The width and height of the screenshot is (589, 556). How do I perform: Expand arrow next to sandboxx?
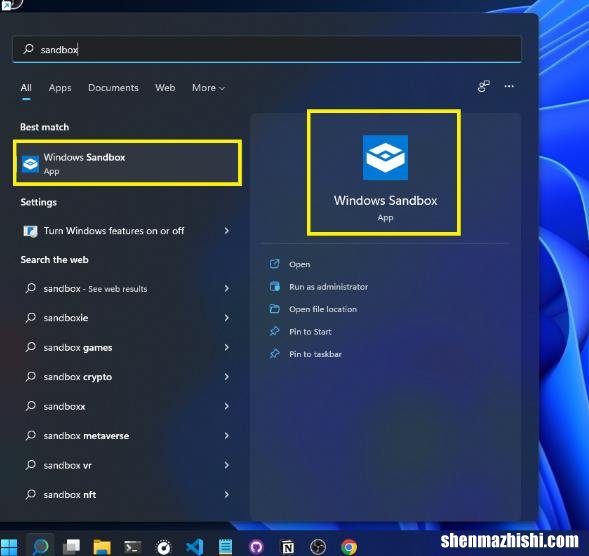point(227,406)
